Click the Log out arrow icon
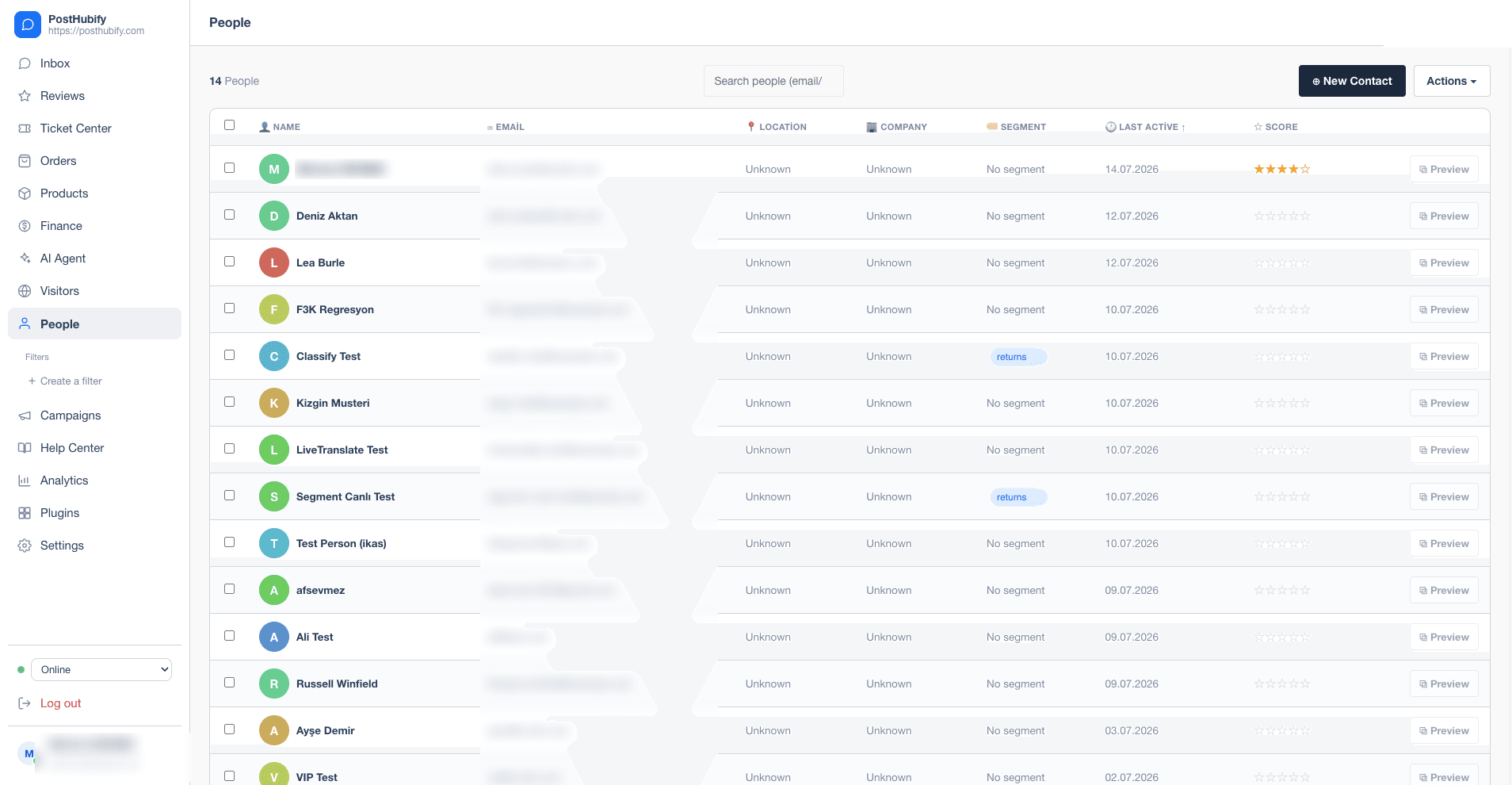Viewport: 1512px width, 785px height. (25, 703)
